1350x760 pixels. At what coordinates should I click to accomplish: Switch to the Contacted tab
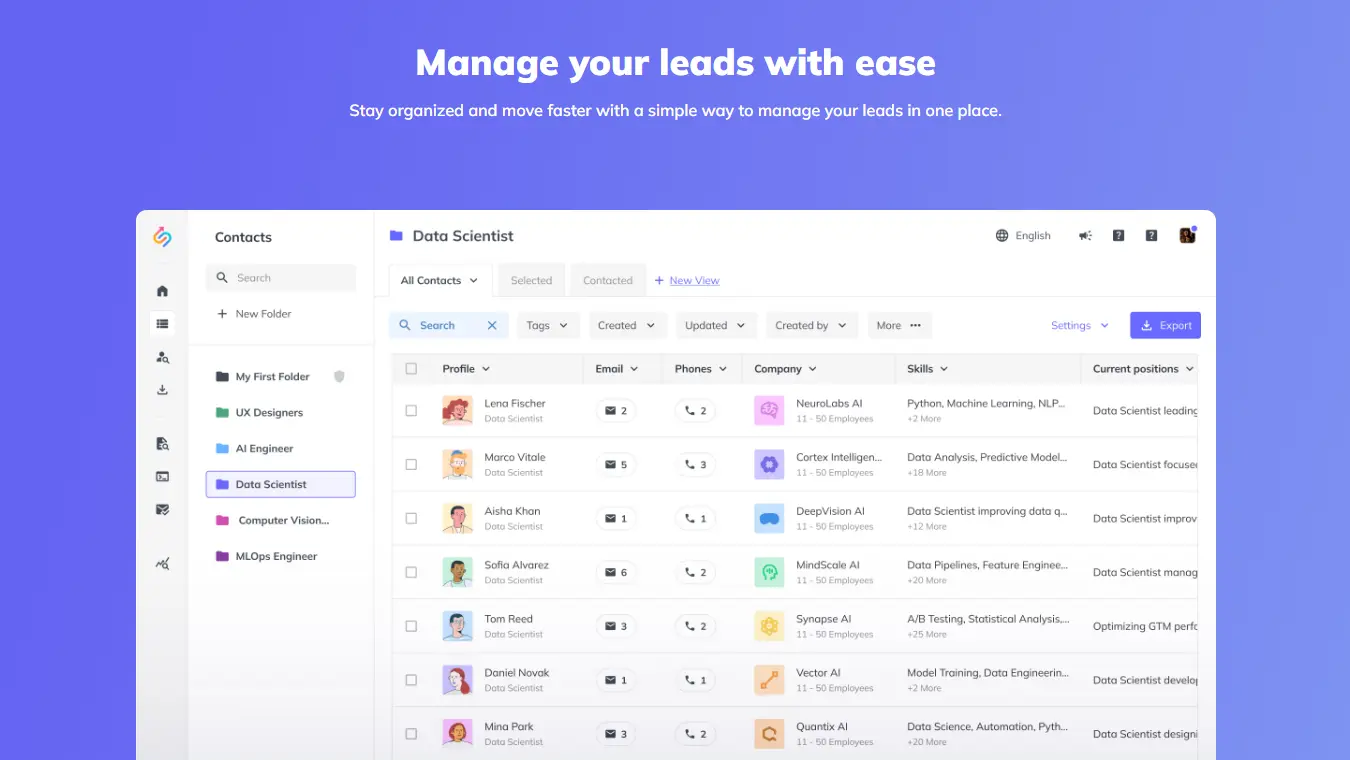coord(607,280)
